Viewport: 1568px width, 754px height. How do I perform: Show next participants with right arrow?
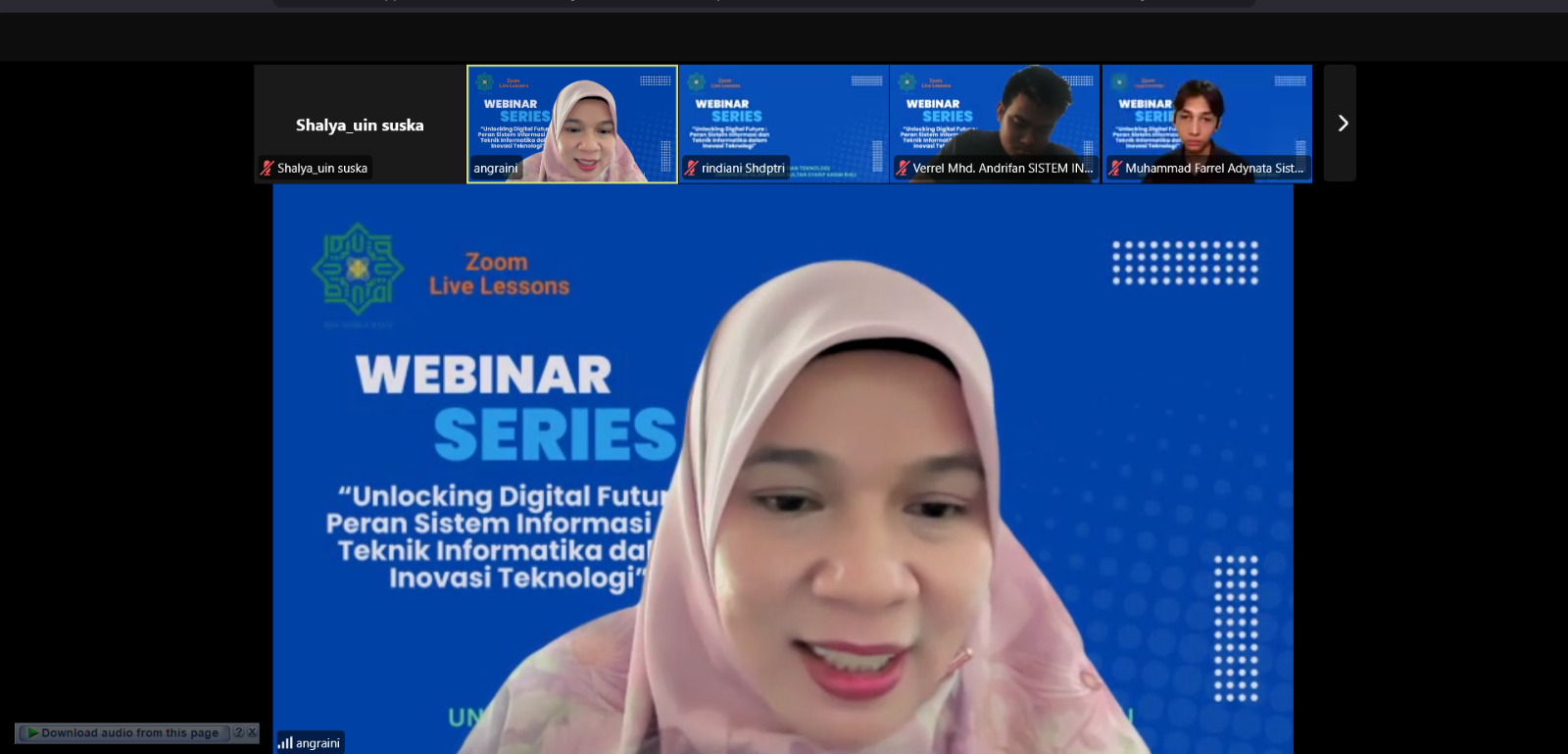tap(1342, 124)
